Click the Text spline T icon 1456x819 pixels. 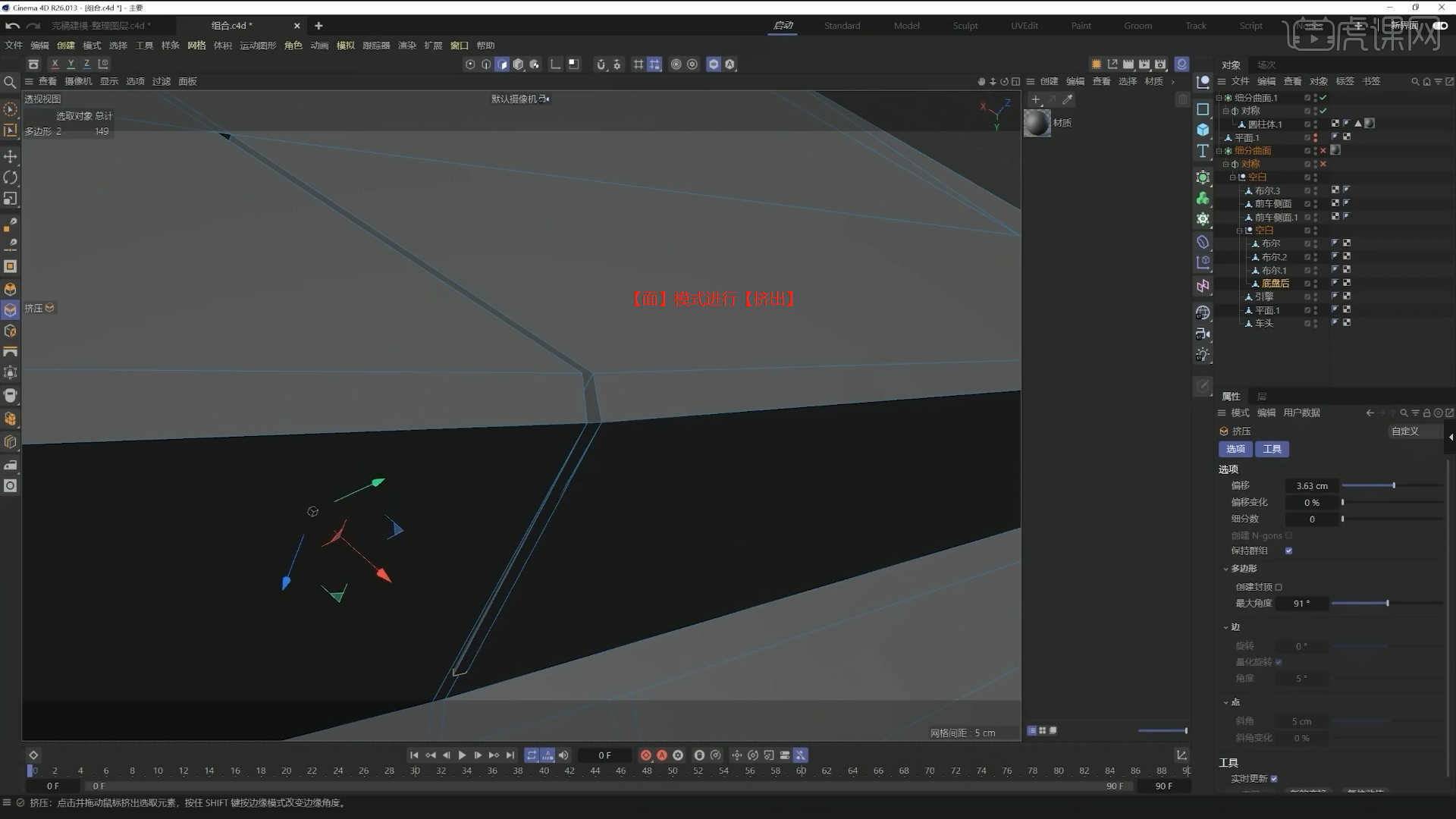pos(1203,151)
